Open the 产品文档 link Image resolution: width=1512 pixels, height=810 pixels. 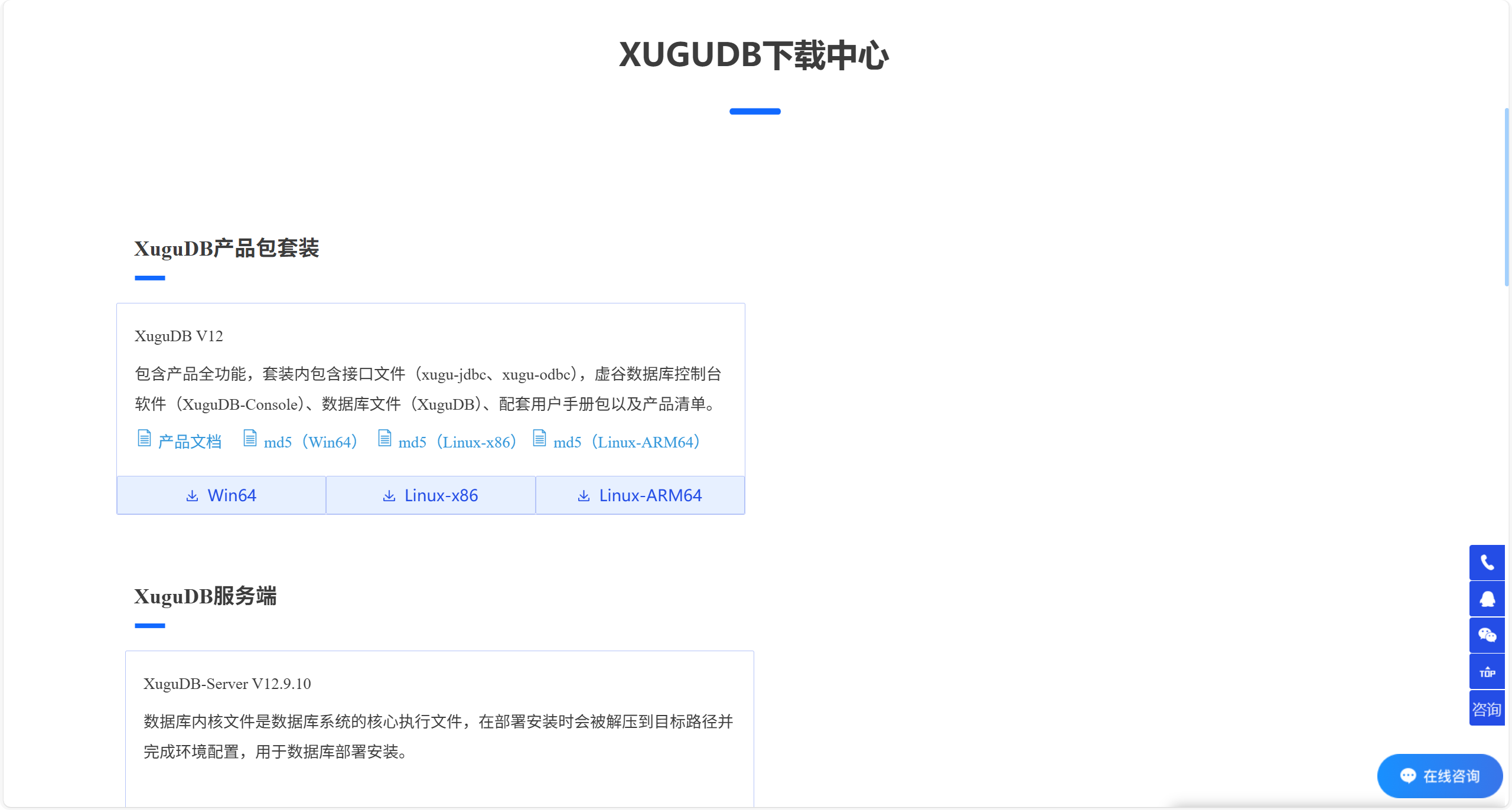pyautogui.click(x=190, y=442)
